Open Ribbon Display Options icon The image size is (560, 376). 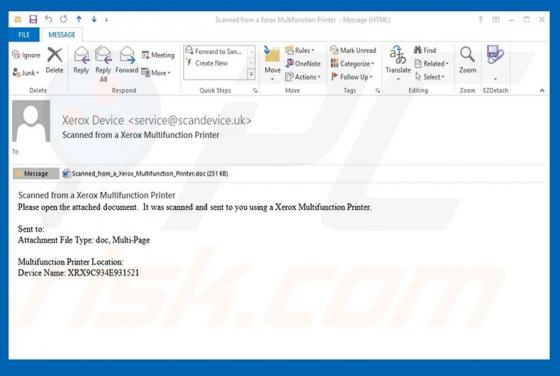coord(496,20)
